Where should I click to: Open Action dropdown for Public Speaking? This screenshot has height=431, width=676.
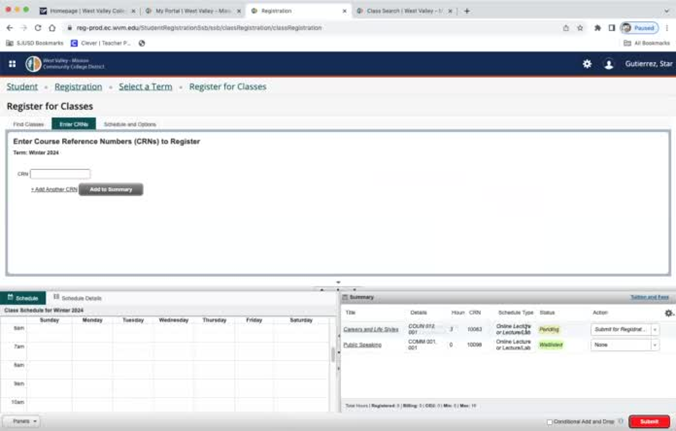point(625,345)
